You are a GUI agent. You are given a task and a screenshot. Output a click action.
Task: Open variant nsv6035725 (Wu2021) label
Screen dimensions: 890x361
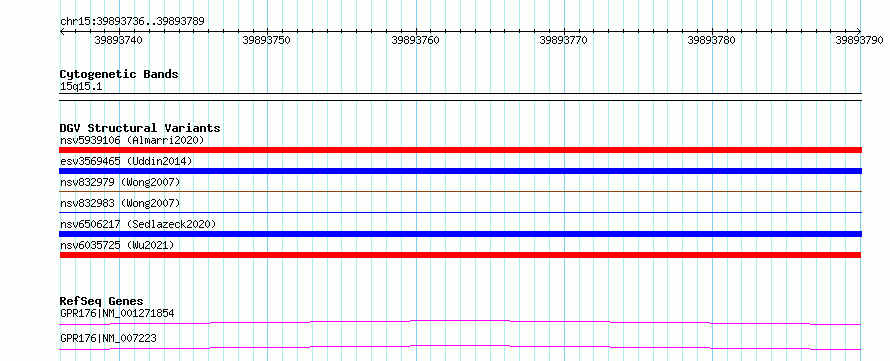tap(117, 245)
